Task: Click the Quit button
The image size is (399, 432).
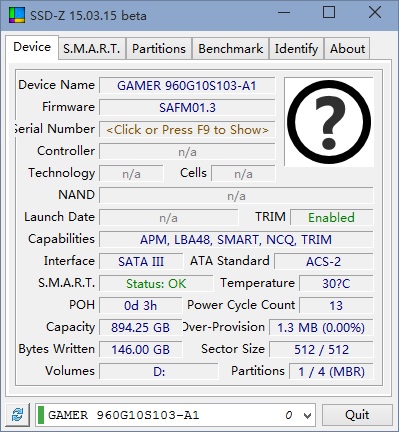Action: click(357, 415)
